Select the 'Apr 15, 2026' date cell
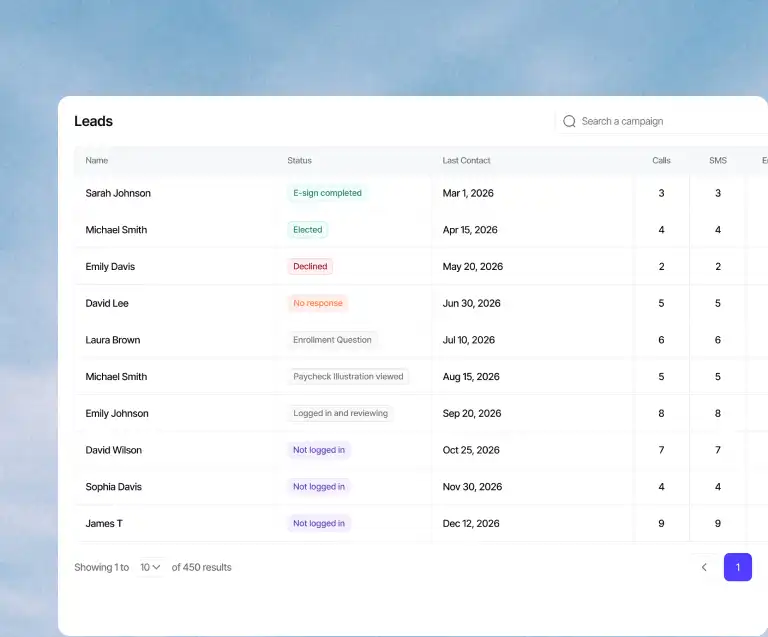The width and height of the screenshot is (768, 637). (x=470, y=230)
